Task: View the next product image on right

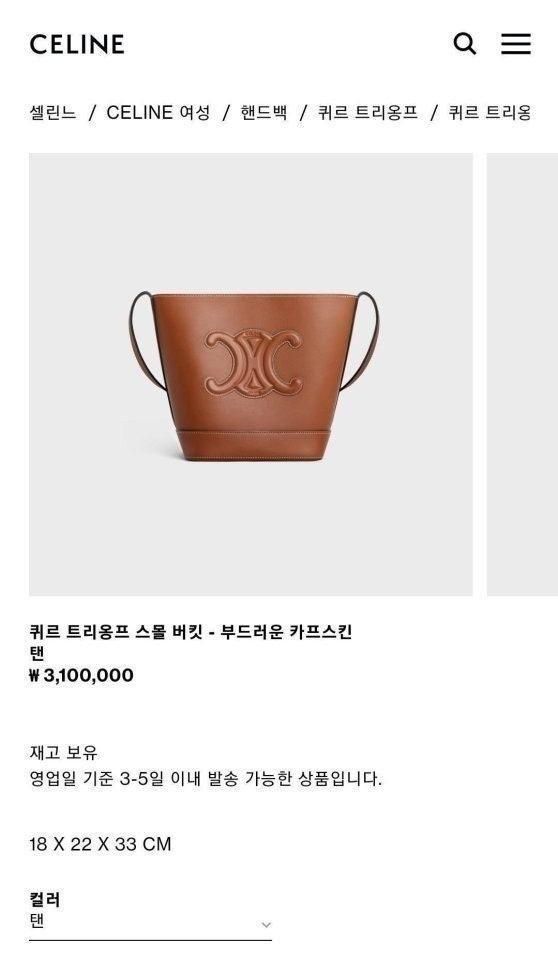Action: [522, 374]
